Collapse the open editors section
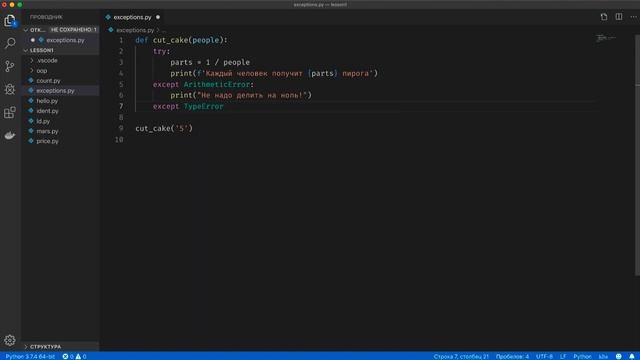This screenshot has width=640, height=360. tap(26, 30)
